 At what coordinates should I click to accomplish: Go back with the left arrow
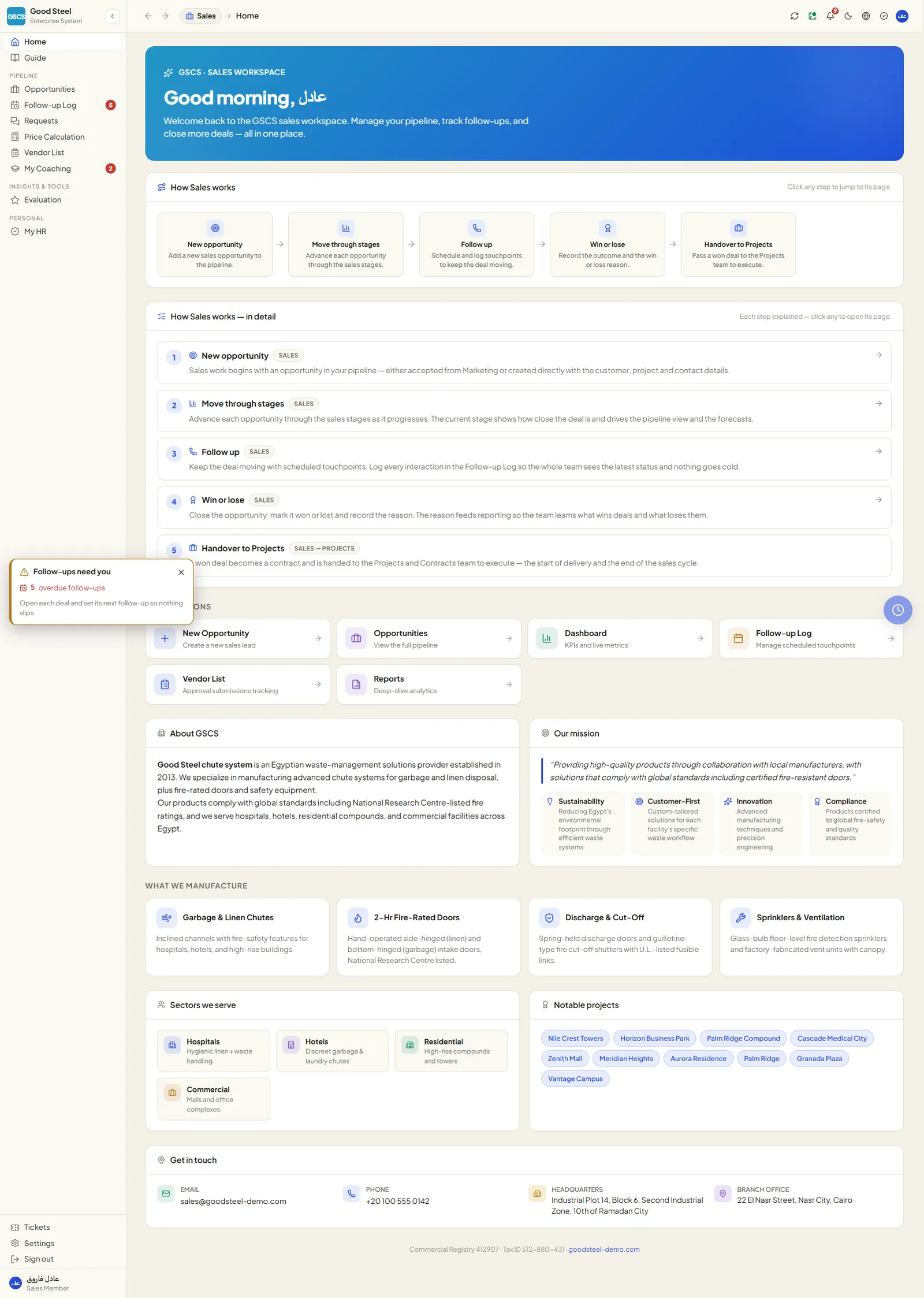pyautogui.click(x=148, y=16)
